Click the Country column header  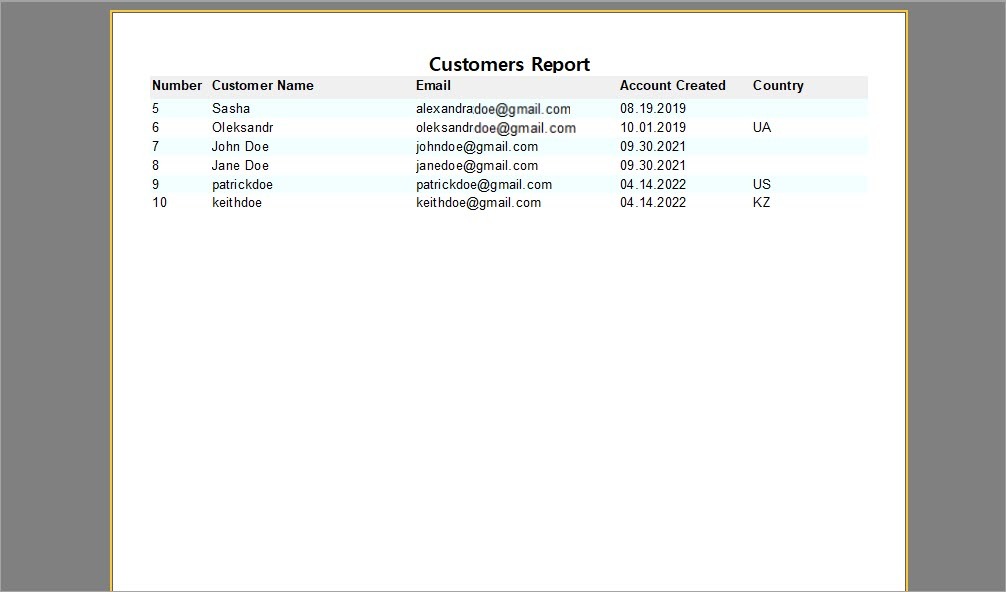[778, 86]
